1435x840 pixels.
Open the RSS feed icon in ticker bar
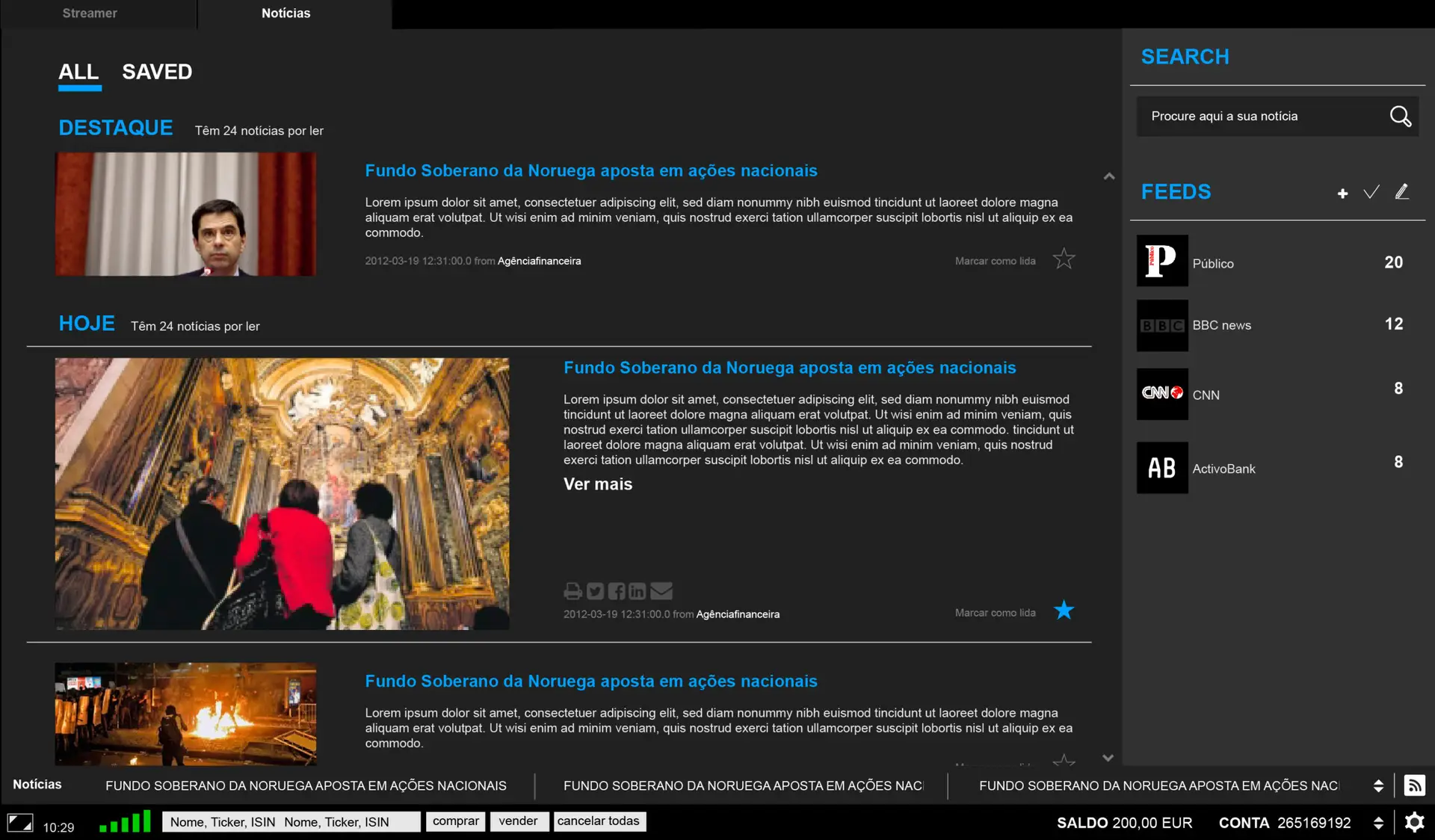(1414, 785)
